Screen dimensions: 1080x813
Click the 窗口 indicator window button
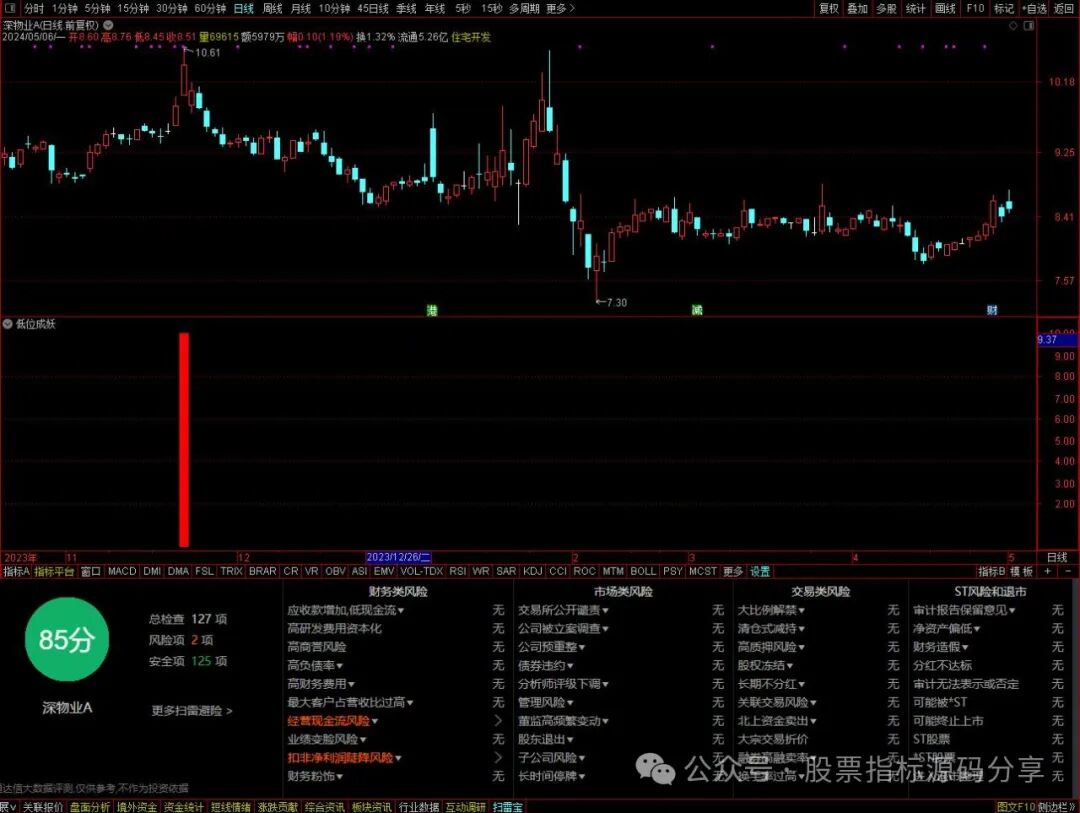(x=90, y=571)
